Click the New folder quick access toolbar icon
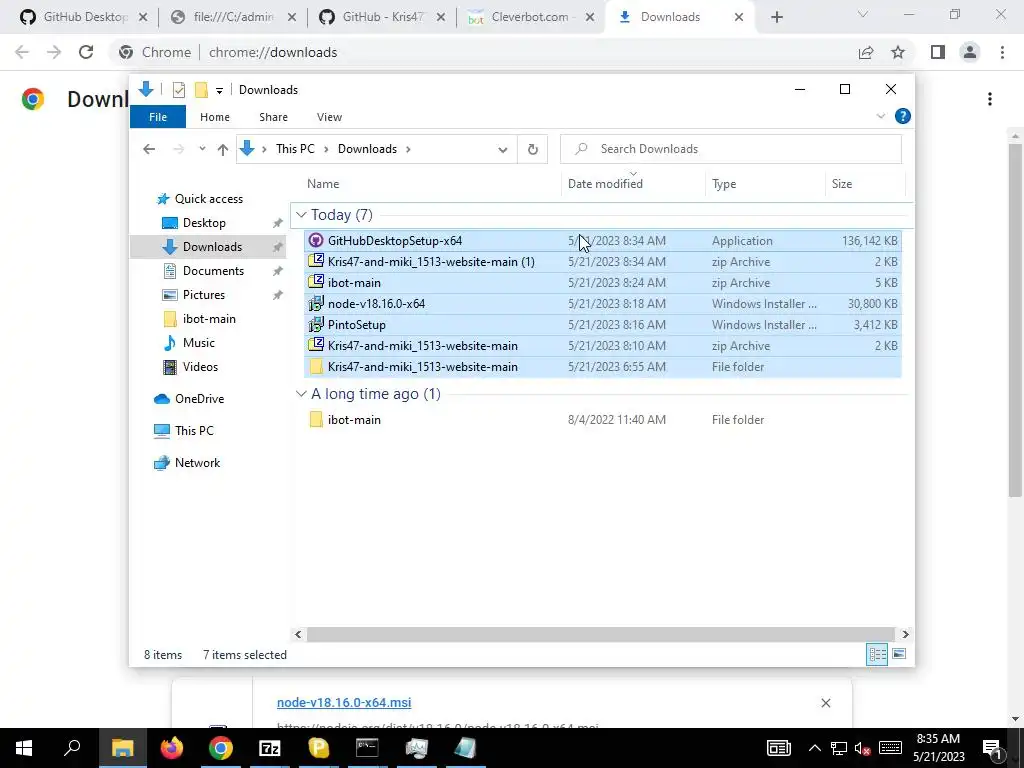1024x768 pixels. [201, 89]
